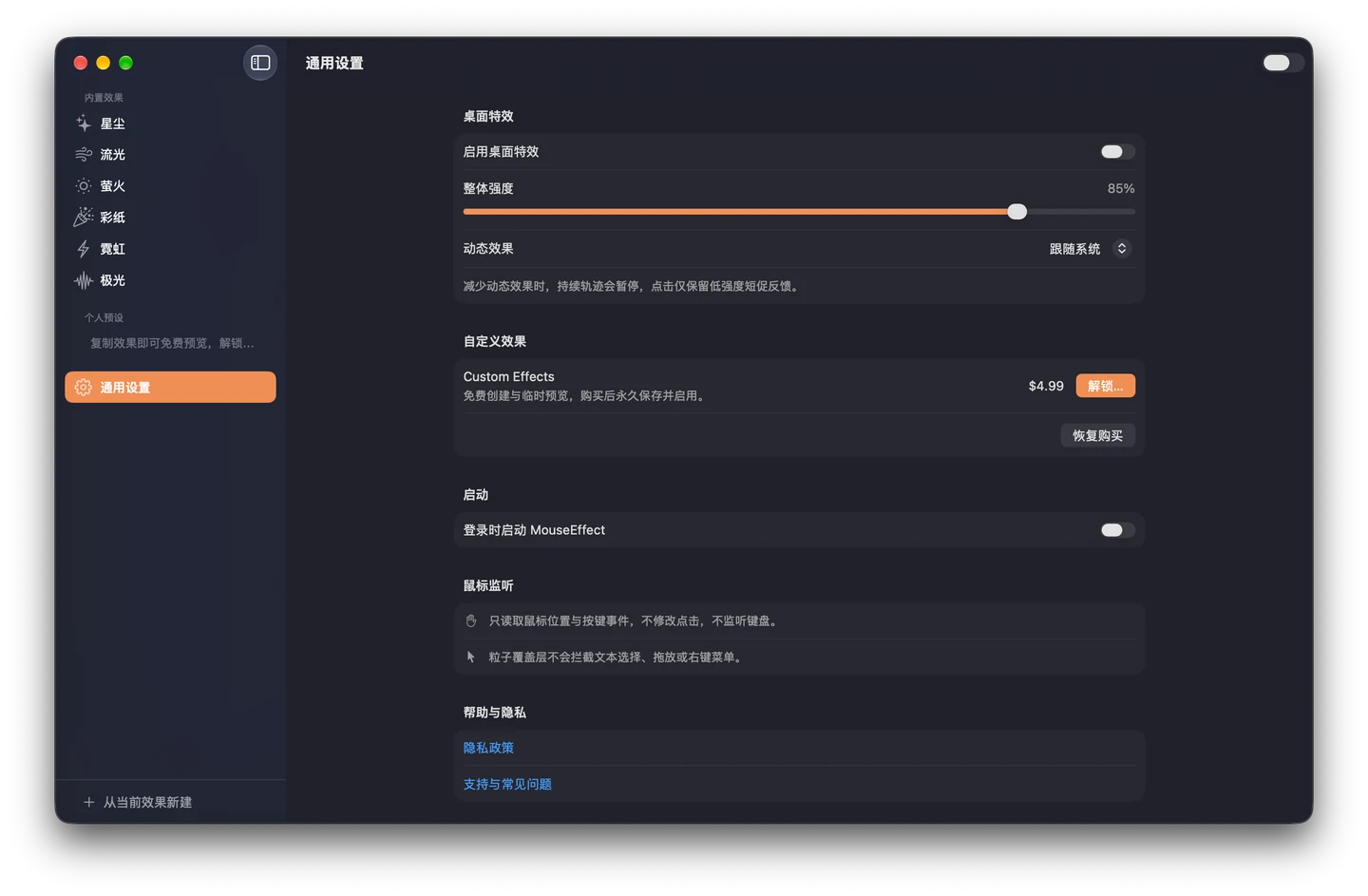This screenshot has width=1368, height=896.
Task: Click the plus icon beside 从当前效果新建
Action: point(88,802)
